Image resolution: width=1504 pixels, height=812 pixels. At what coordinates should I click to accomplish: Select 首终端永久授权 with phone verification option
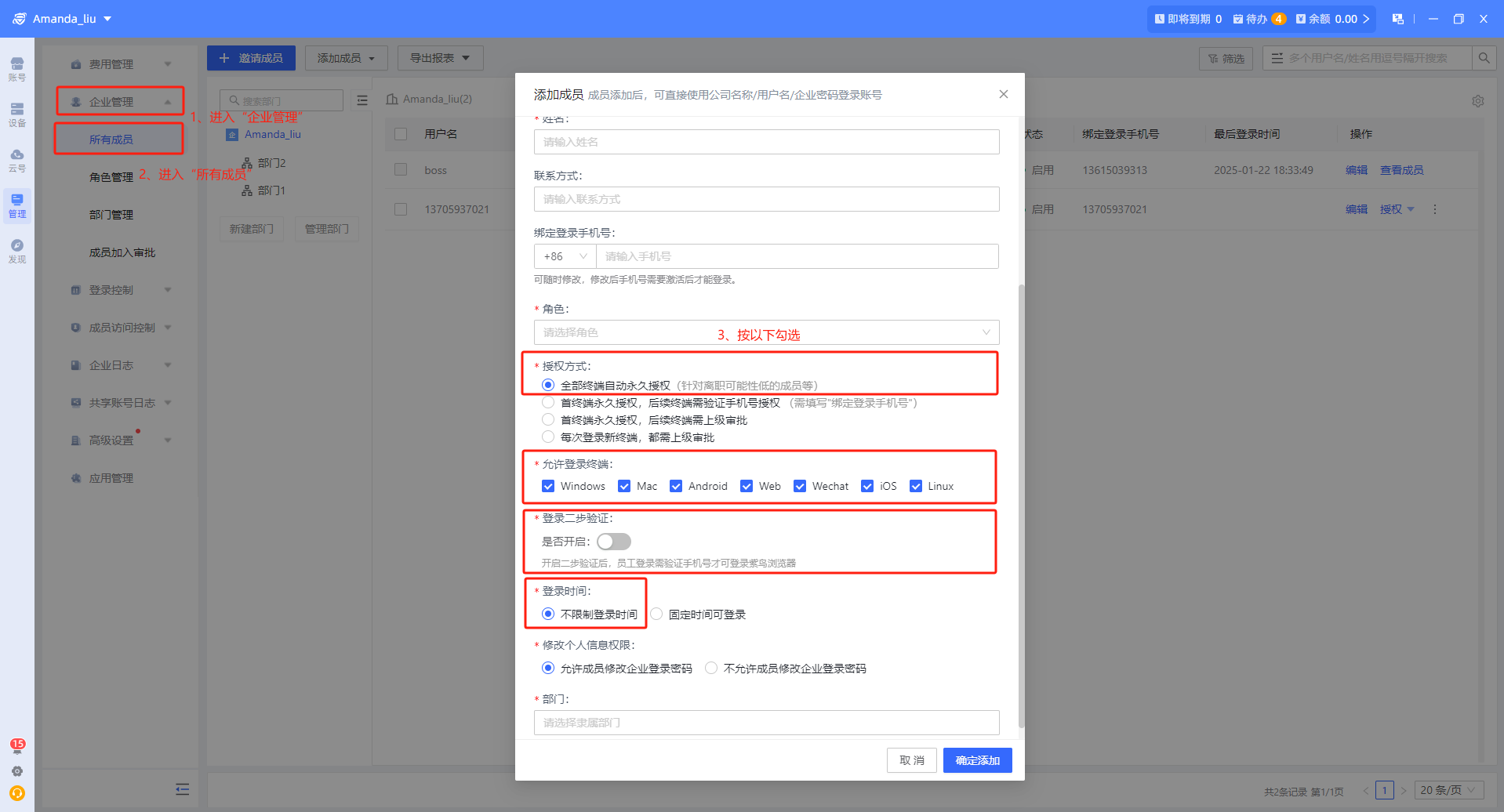point(548,403)
